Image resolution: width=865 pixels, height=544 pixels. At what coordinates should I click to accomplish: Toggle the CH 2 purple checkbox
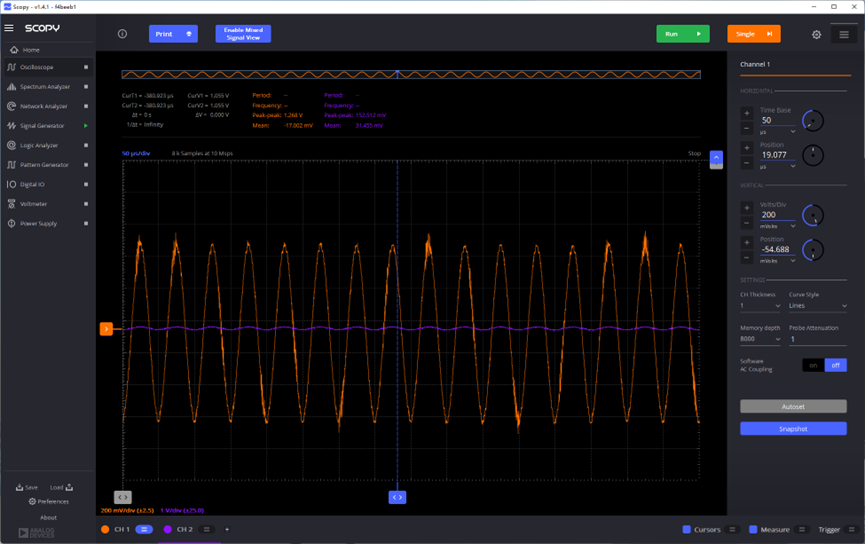coord(168,530)
